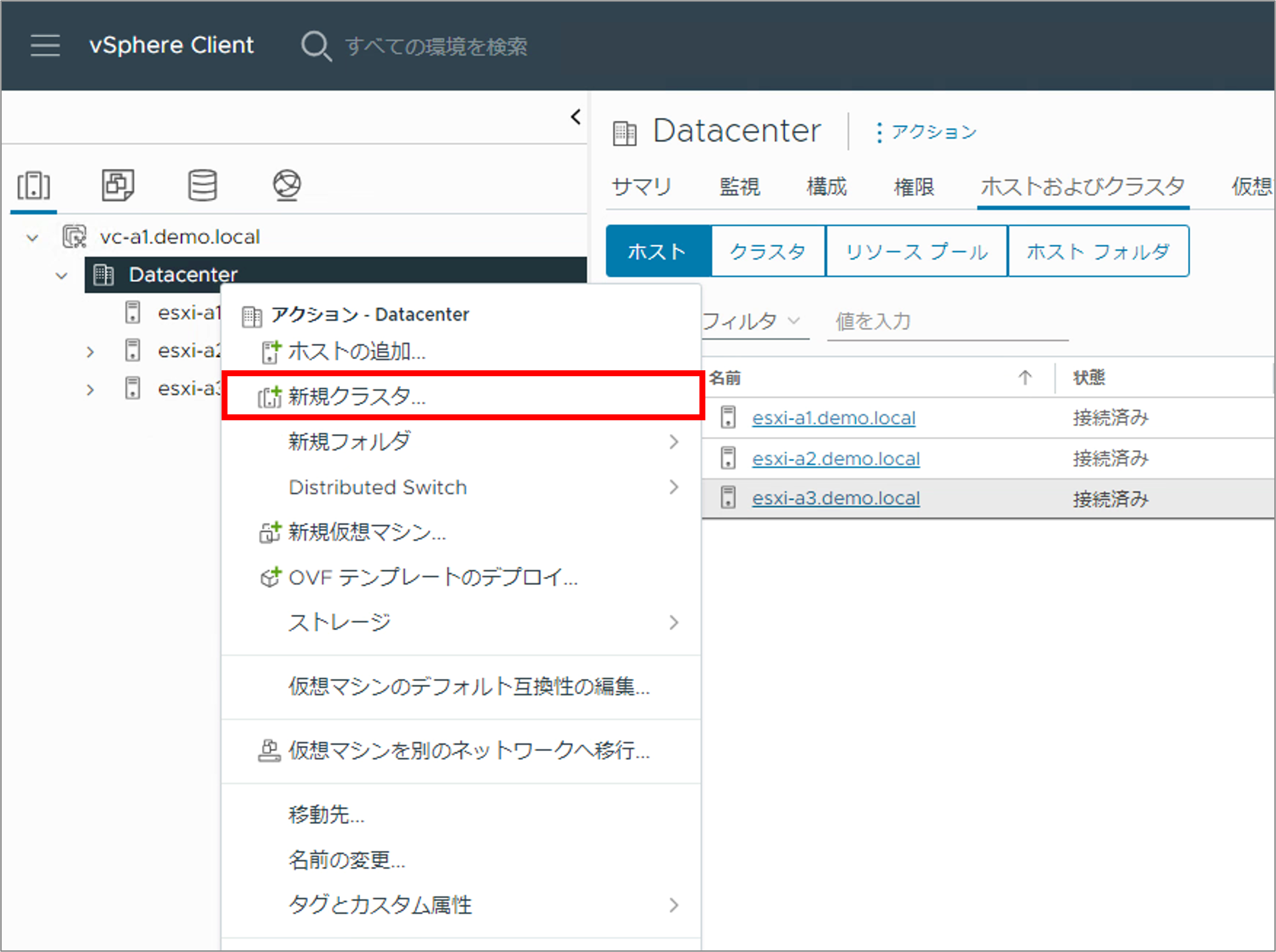Switch to the 権限 tab
Screen dimensions: 1276x952
(914, 187)
